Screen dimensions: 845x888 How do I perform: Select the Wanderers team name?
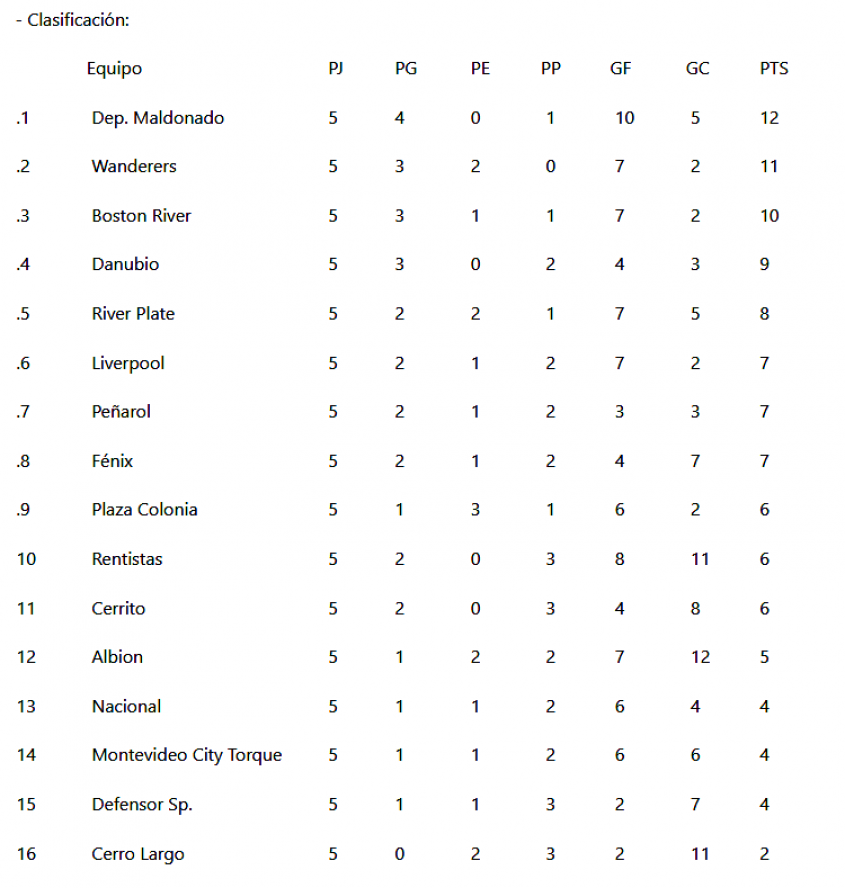click(134, 166)
